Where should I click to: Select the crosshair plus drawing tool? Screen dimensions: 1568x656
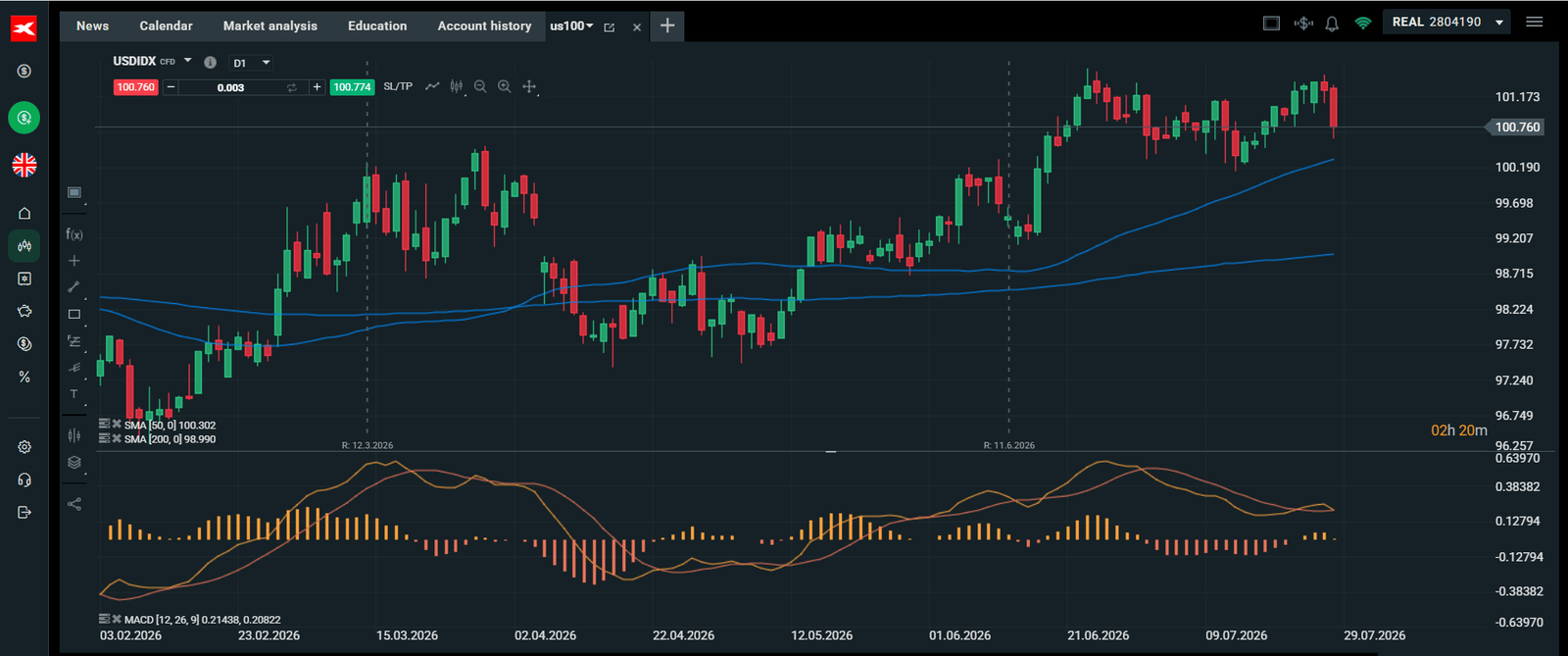tap(74, 261)
